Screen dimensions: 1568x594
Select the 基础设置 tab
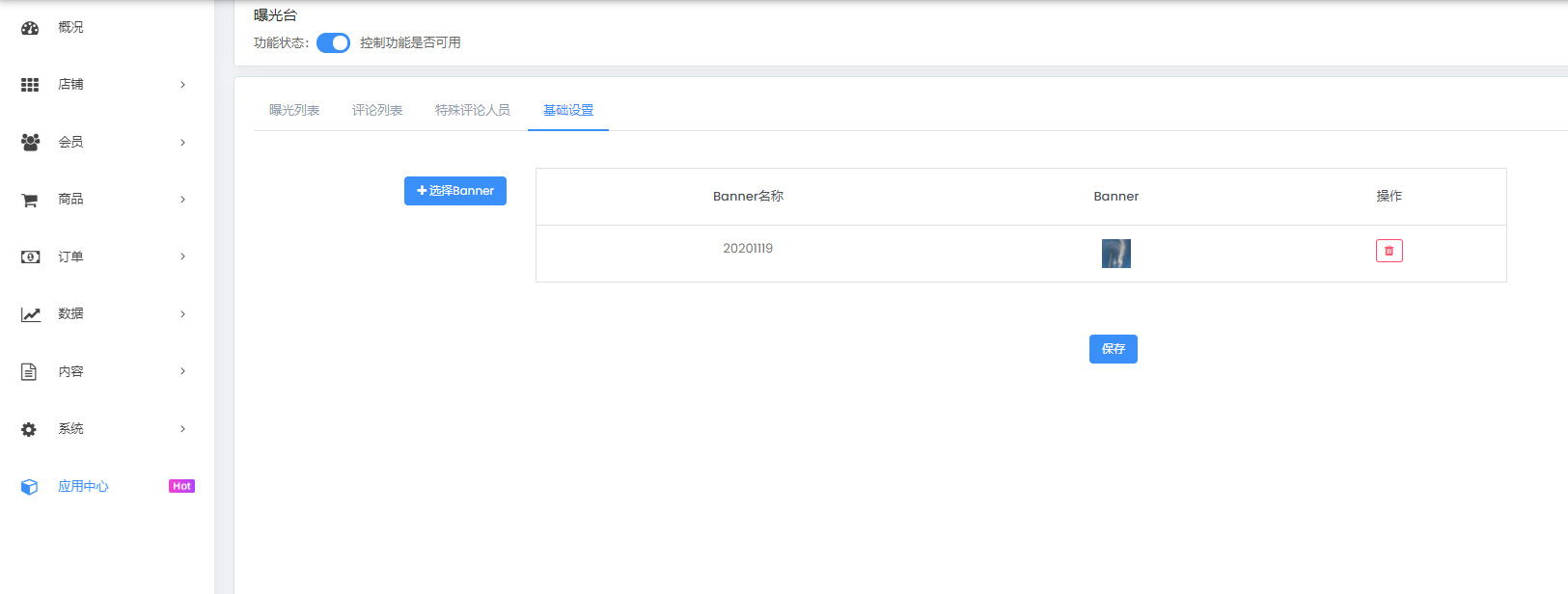click(x=568, y=110)
